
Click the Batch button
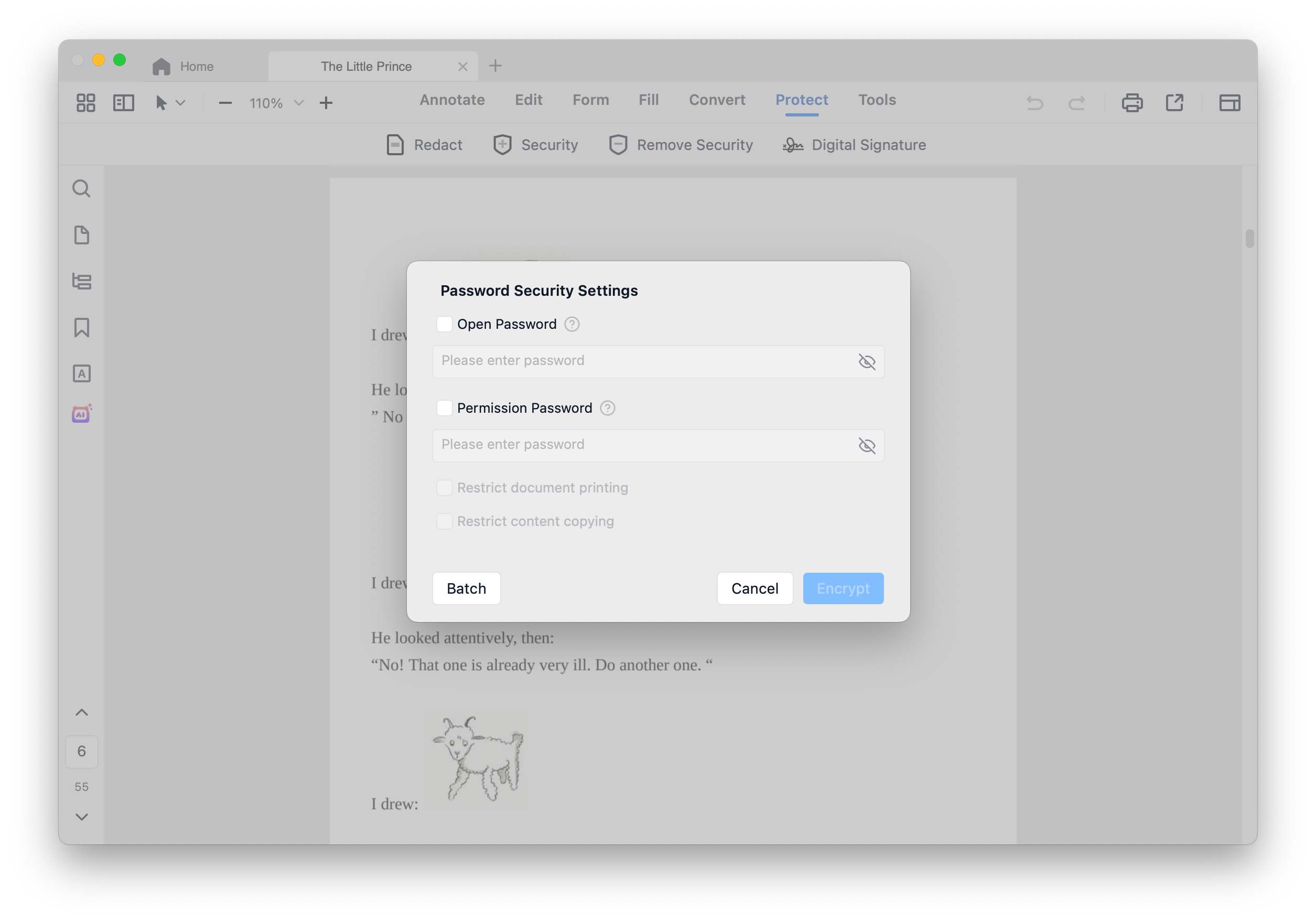click(x=466, y=588)
